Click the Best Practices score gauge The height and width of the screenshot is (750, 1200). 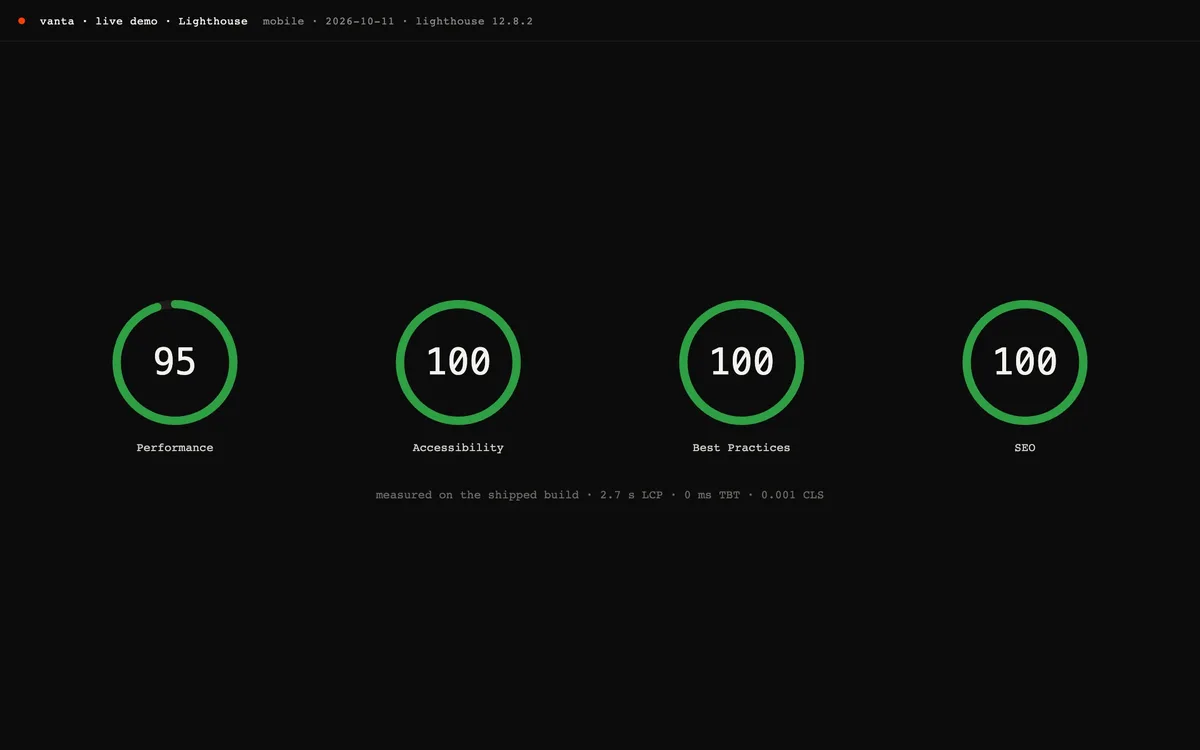741,362
